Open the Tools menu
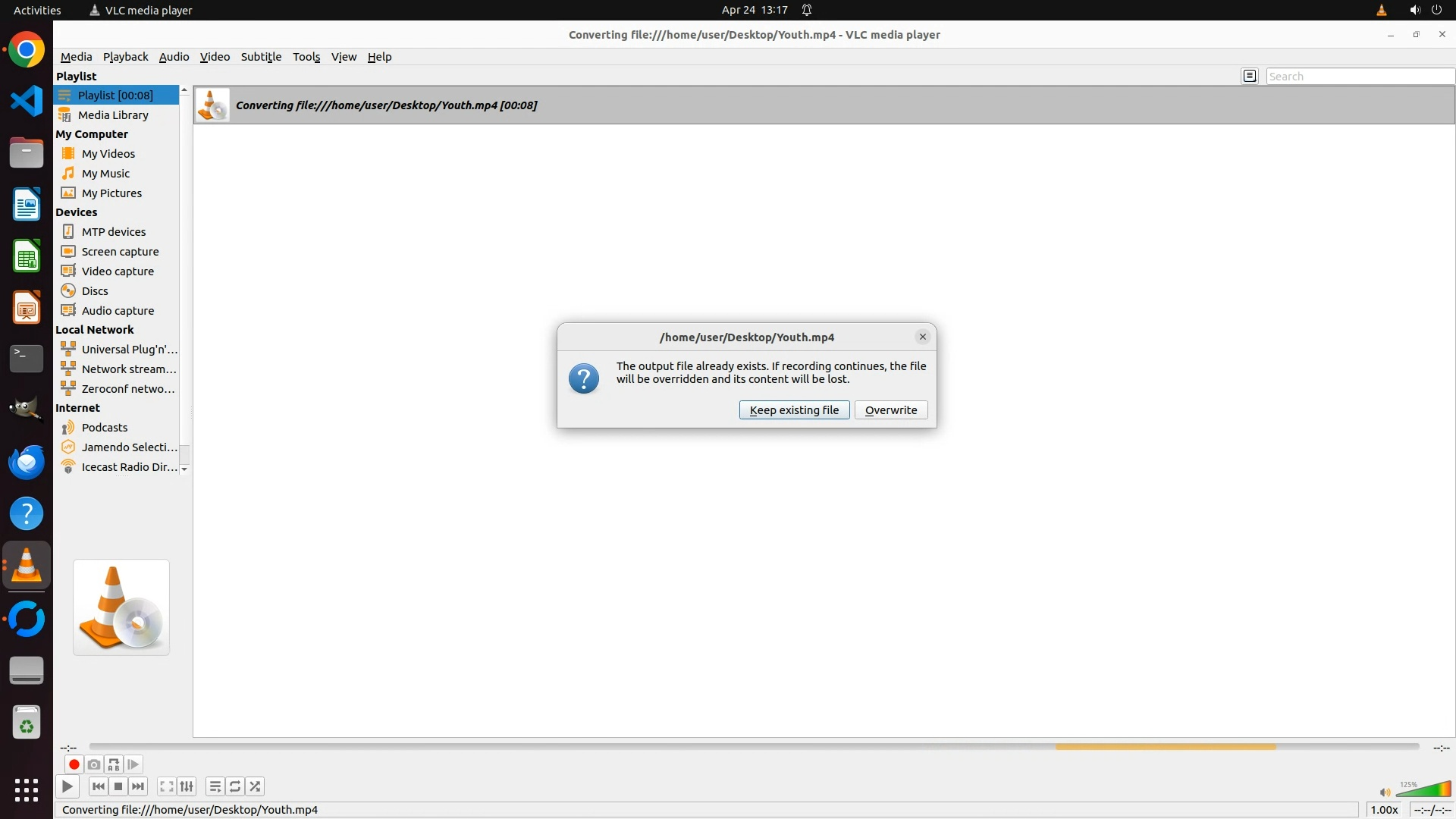 [x=306, y=57]
